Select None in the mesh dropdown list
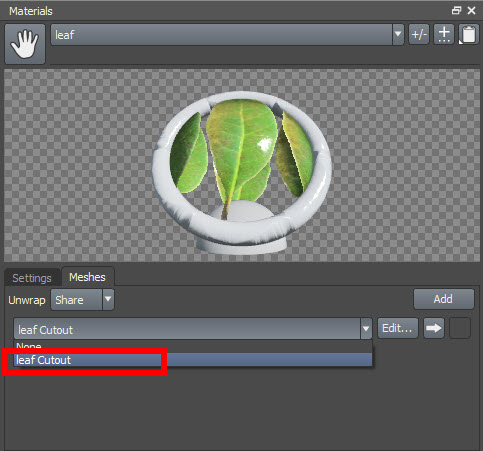 click(x=193, y=346)
